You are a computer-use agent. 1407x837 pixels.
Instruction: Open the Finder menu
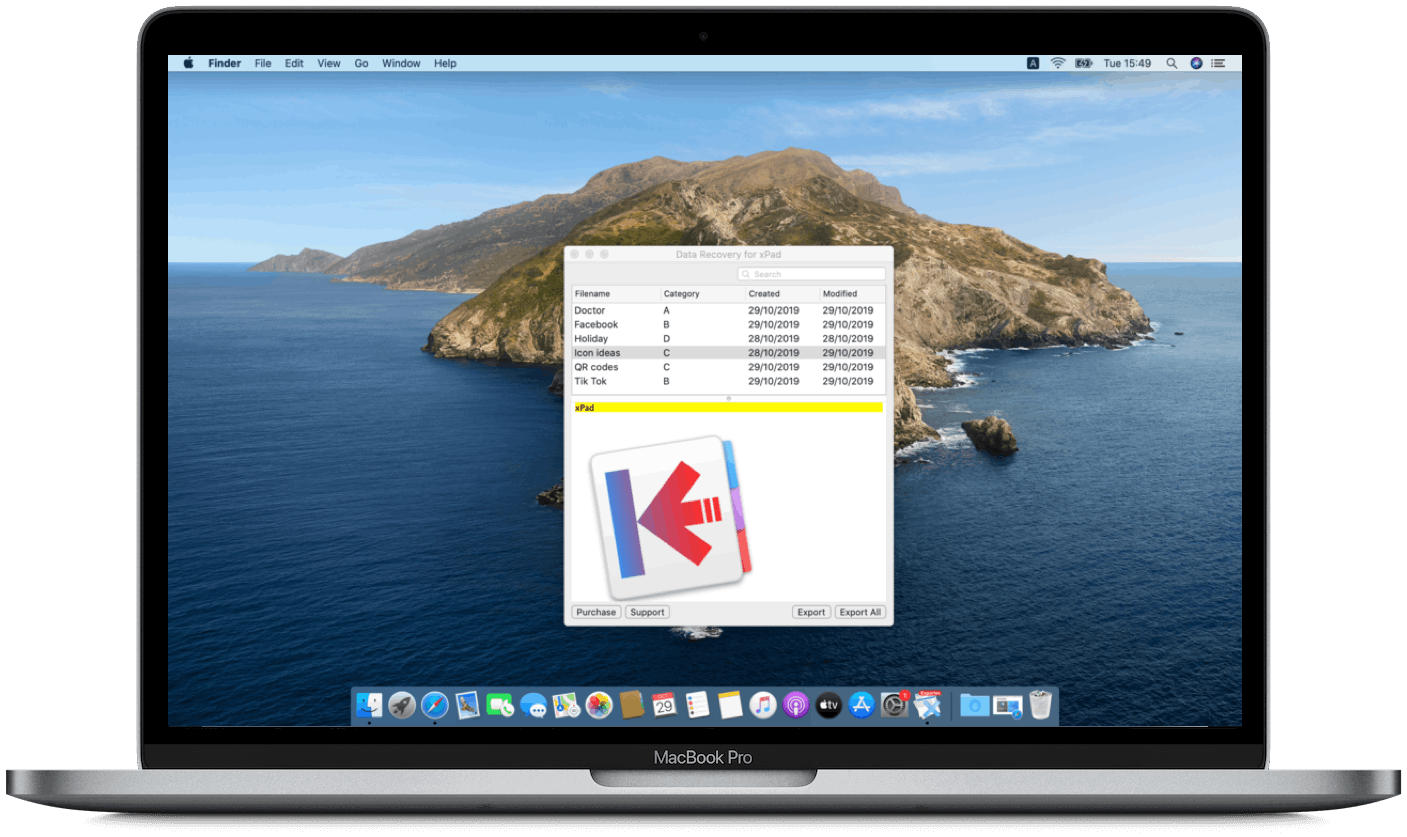click(224, 63)
